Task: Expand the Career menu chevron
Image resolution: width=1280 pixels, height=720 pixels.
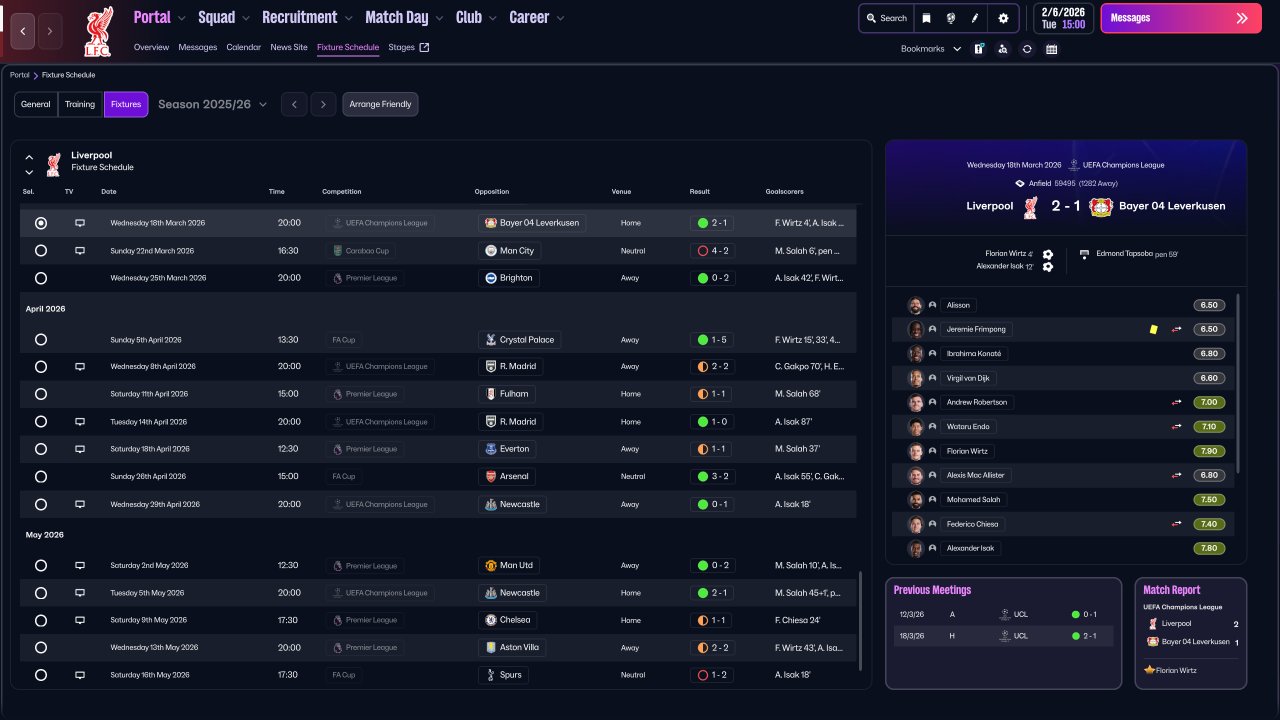Action: pos(560,18)
